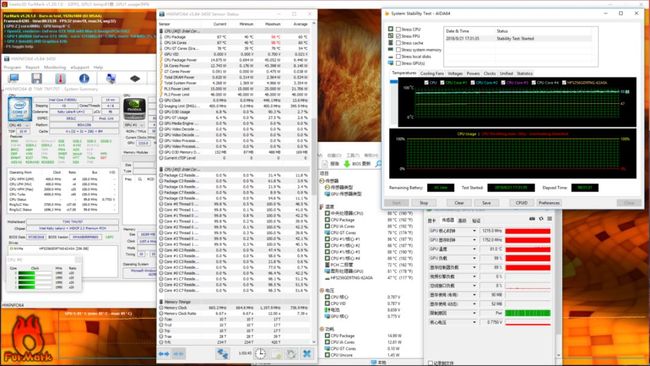The height and width of the screenshot is (366, 650).
Task: Click the NVIDIA logo in HWiNFO summary
Action: pos(135,109)
